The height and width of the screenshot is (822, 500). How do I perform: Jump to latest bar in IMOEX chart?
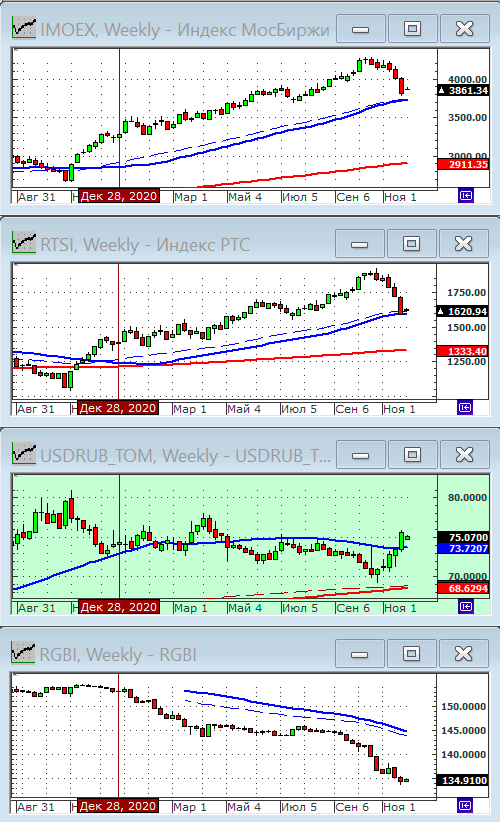465,196
